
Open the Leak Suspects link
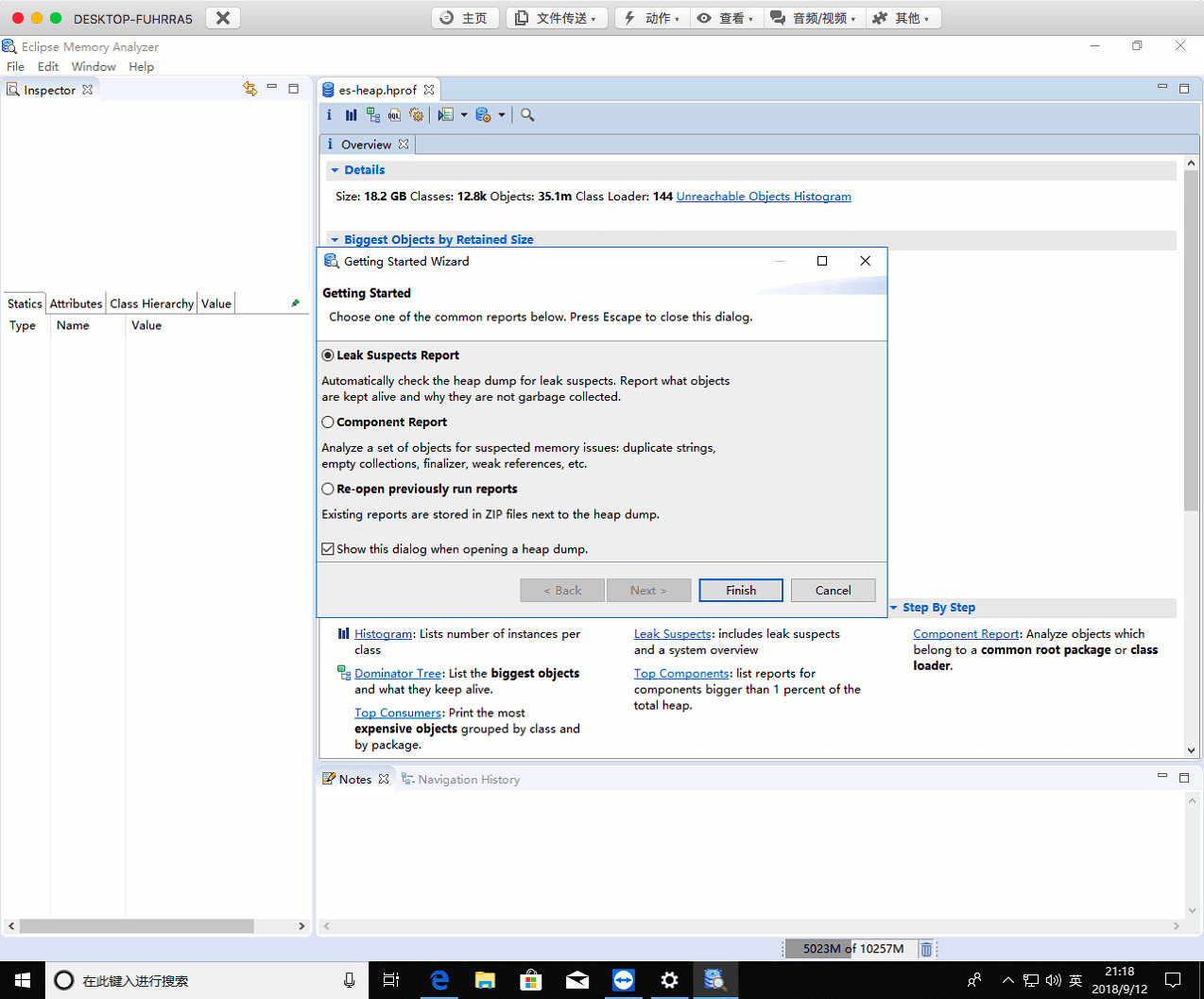click(673, 634)
